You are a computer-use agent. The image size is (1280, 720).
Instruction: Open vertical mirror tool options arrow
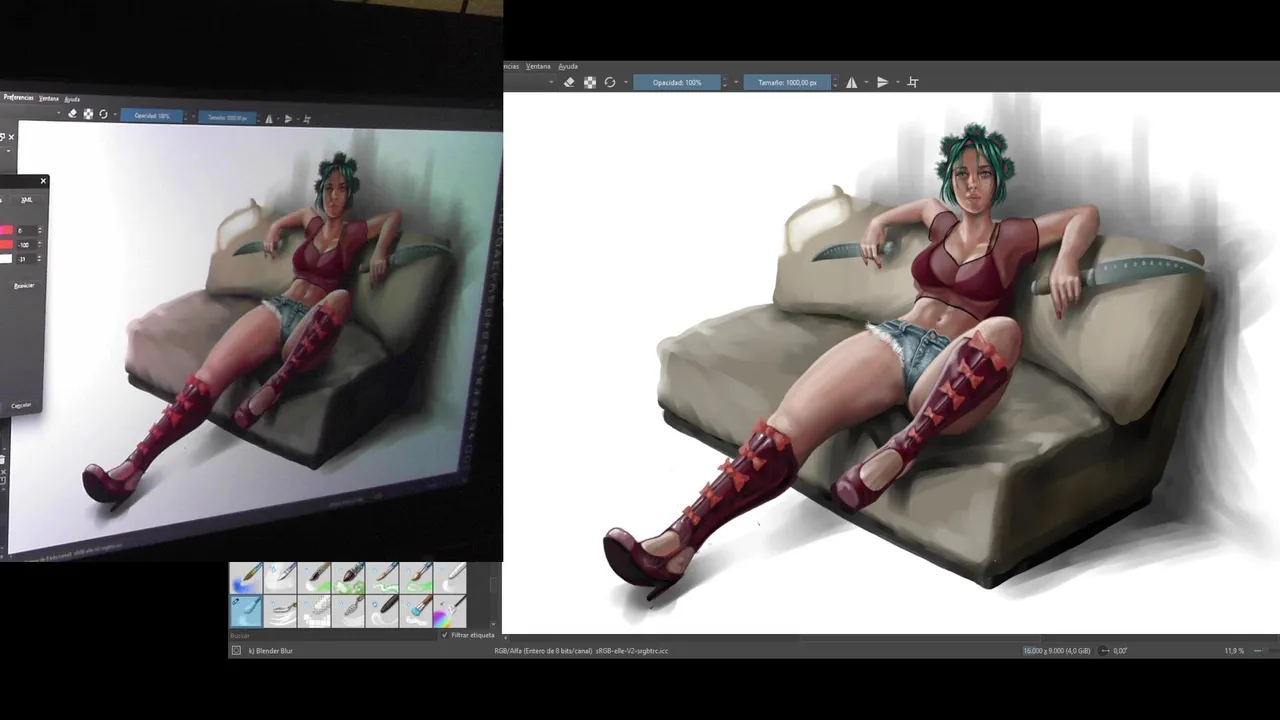click(897, 82)
